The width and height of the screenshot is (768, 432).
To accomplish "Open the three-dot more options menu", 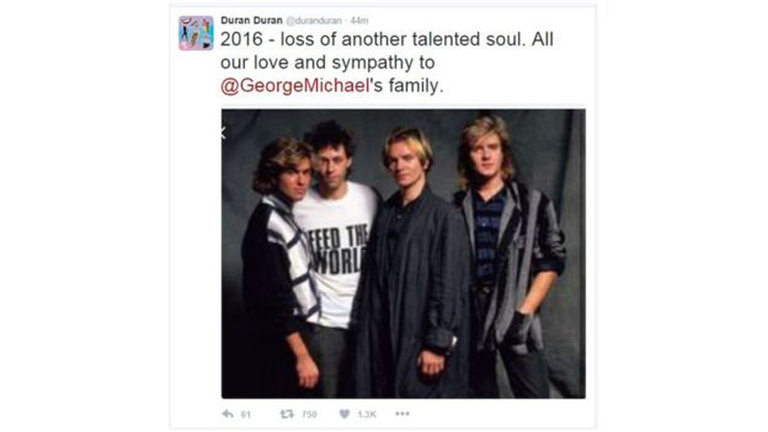I will [x=402, y=414].
